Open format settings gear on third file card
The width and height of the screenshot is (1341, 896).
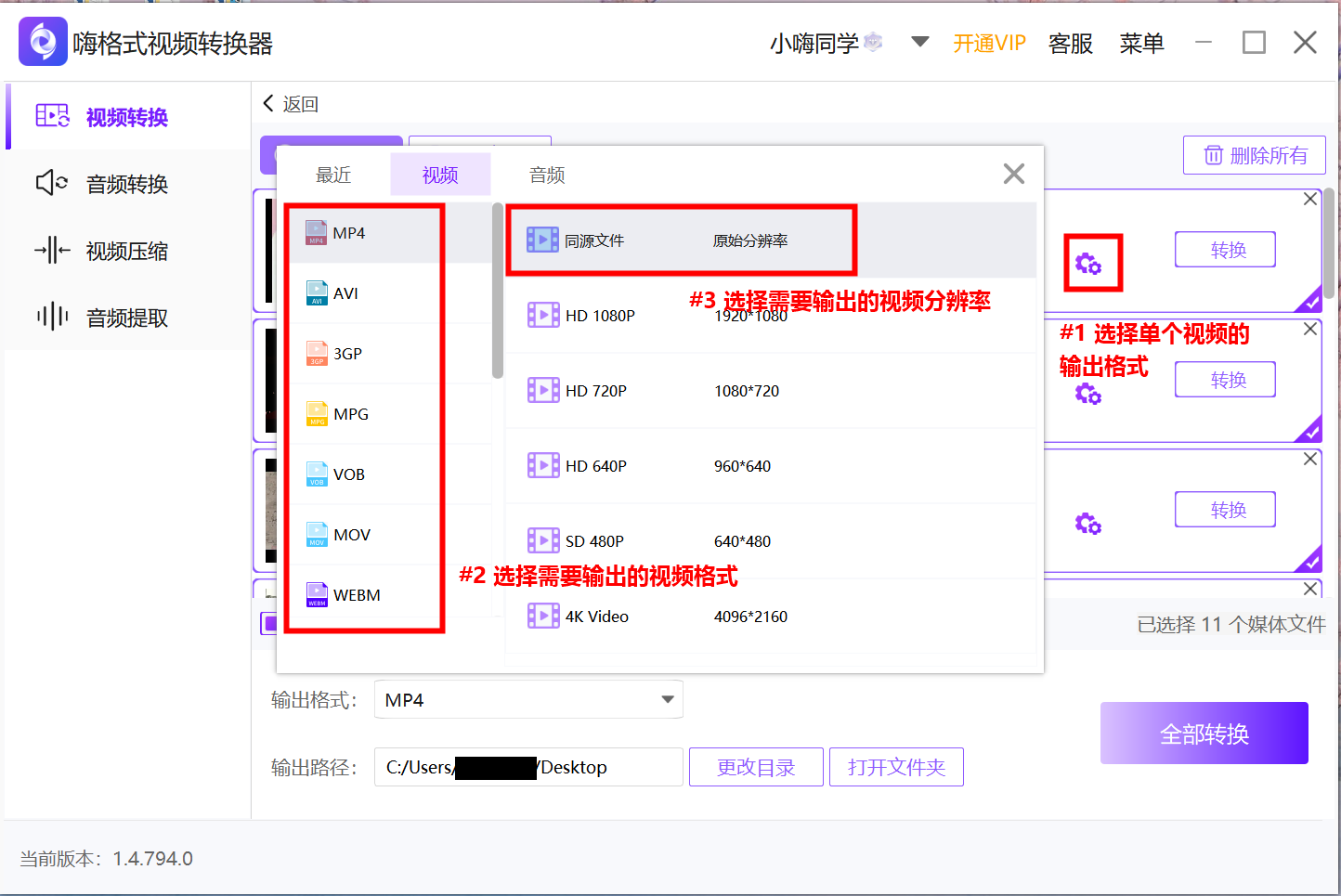(x=1088, y=525)
